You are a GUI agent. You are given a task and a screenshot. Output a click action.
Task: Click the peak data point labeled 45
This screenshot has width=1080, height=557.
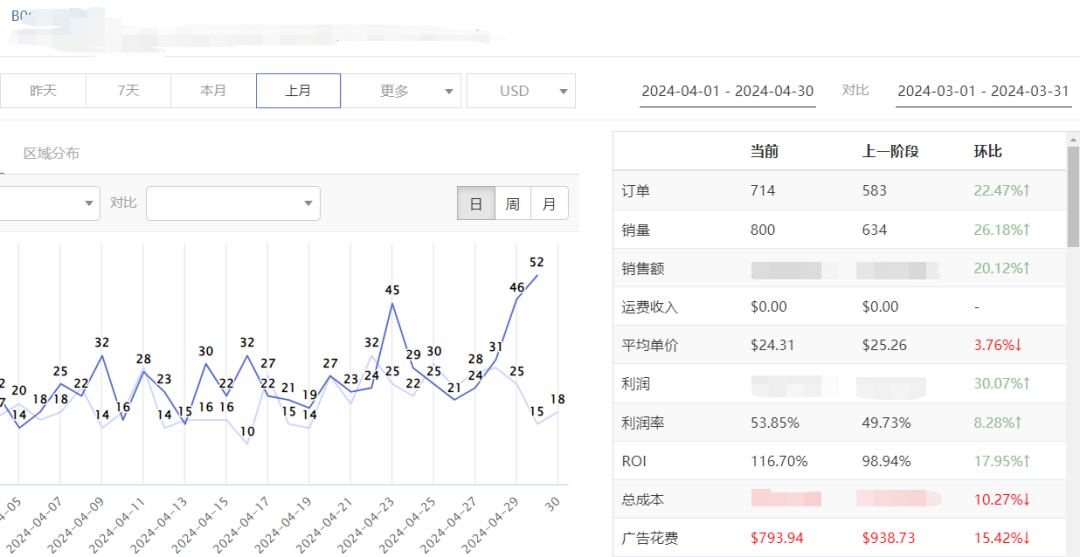click(392, 304)
